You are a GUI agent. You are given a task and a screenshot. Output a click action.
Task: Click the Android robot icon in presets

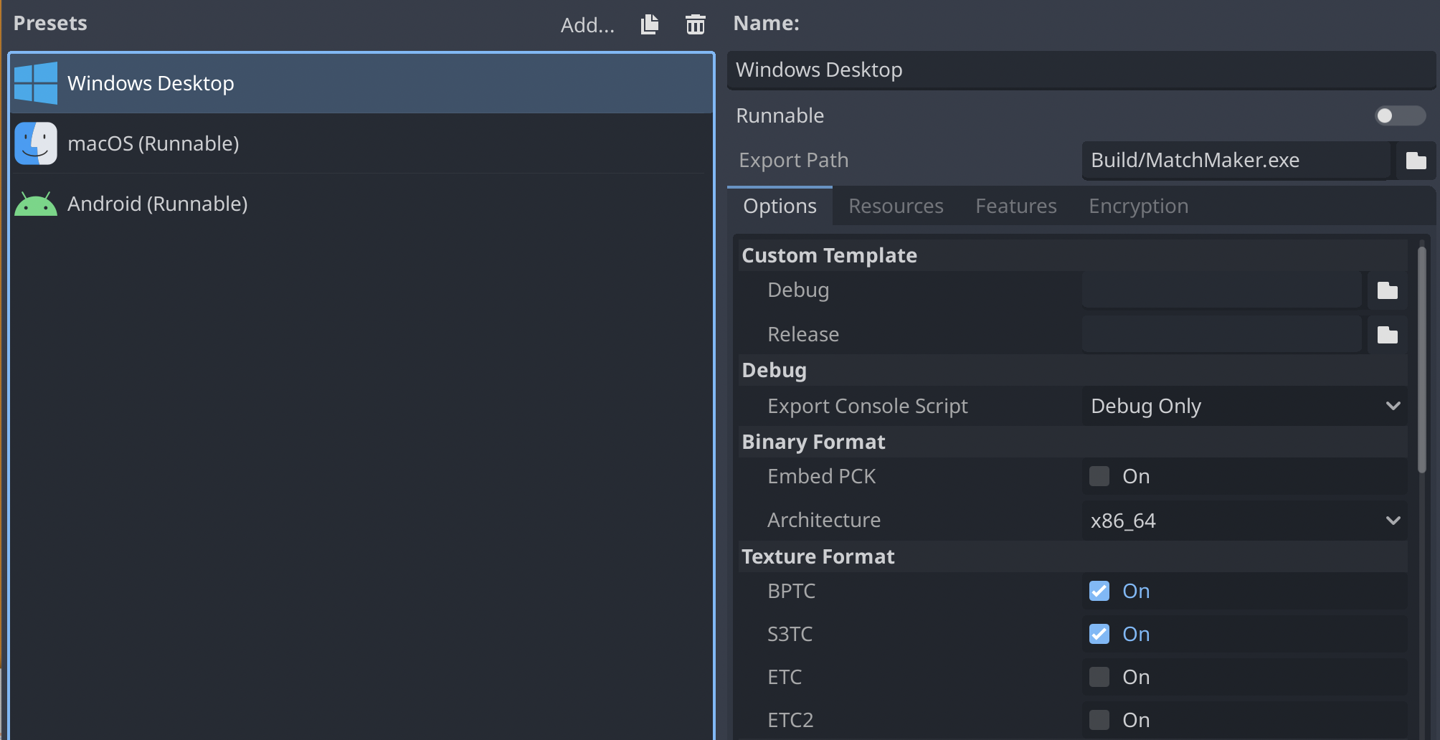[36, 204]
